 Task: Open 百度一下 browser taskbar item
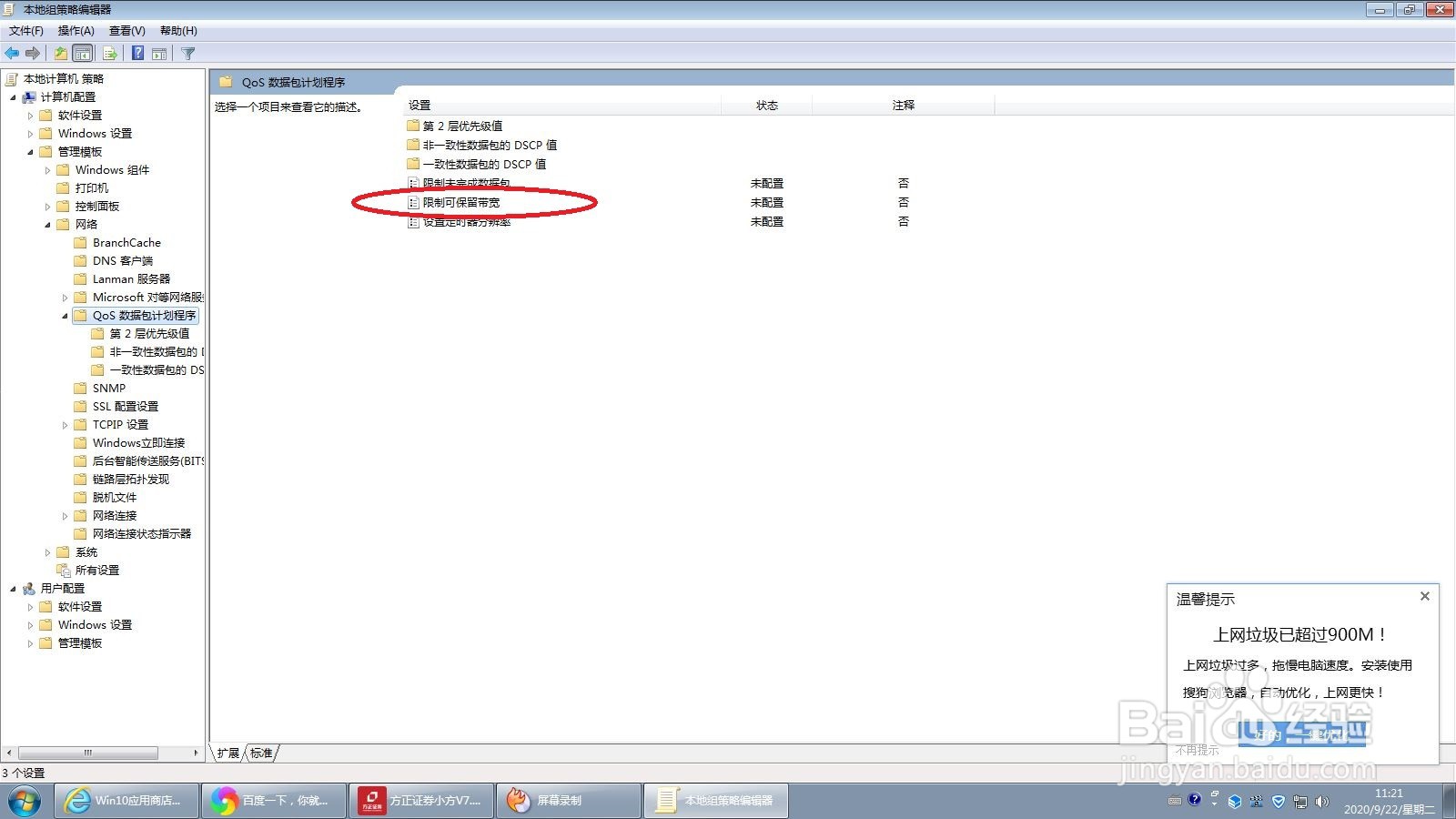[x=274, y=801]
